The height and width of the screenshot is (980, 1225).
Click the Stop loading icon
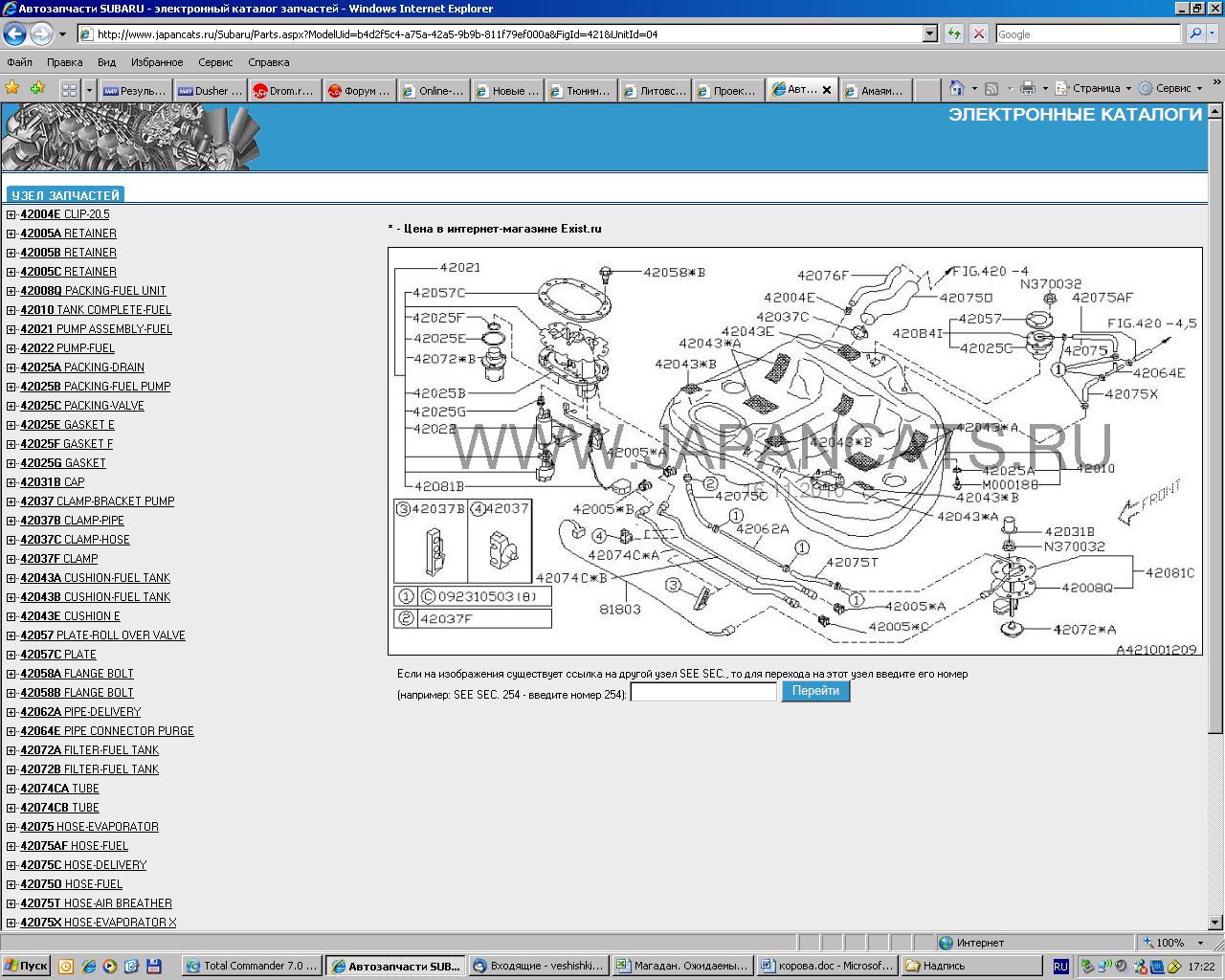tap(978, 33)
